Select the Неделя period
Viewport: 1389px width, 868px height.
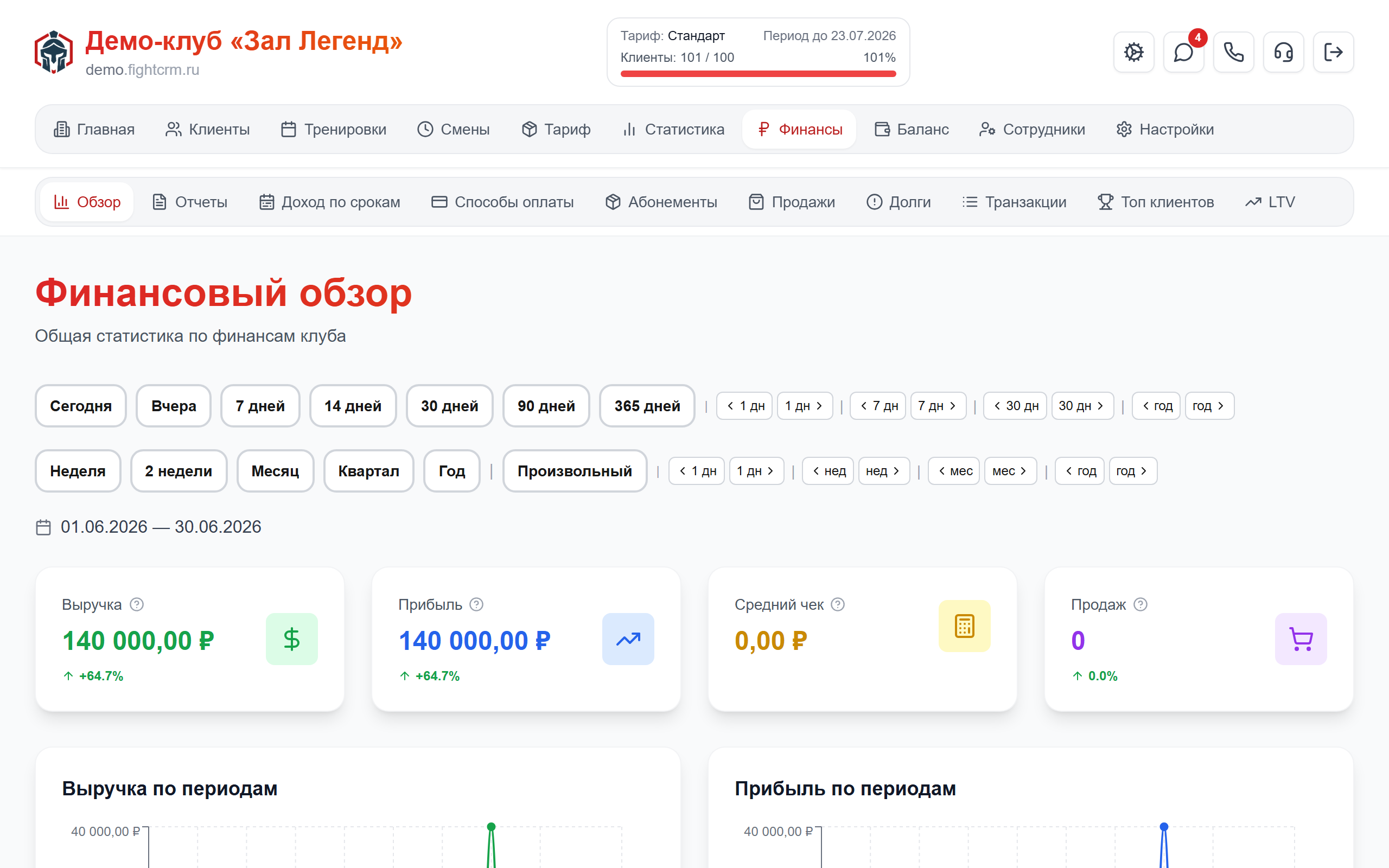pyautogui.click(x=78, y=471)
